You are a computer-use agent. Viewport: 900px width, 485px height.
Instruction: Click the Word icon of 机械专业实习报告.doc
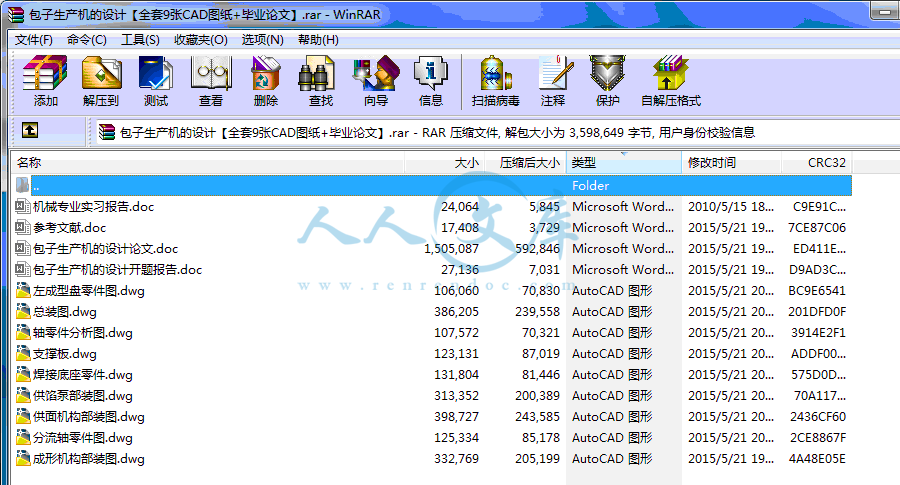tap(22, 206)
